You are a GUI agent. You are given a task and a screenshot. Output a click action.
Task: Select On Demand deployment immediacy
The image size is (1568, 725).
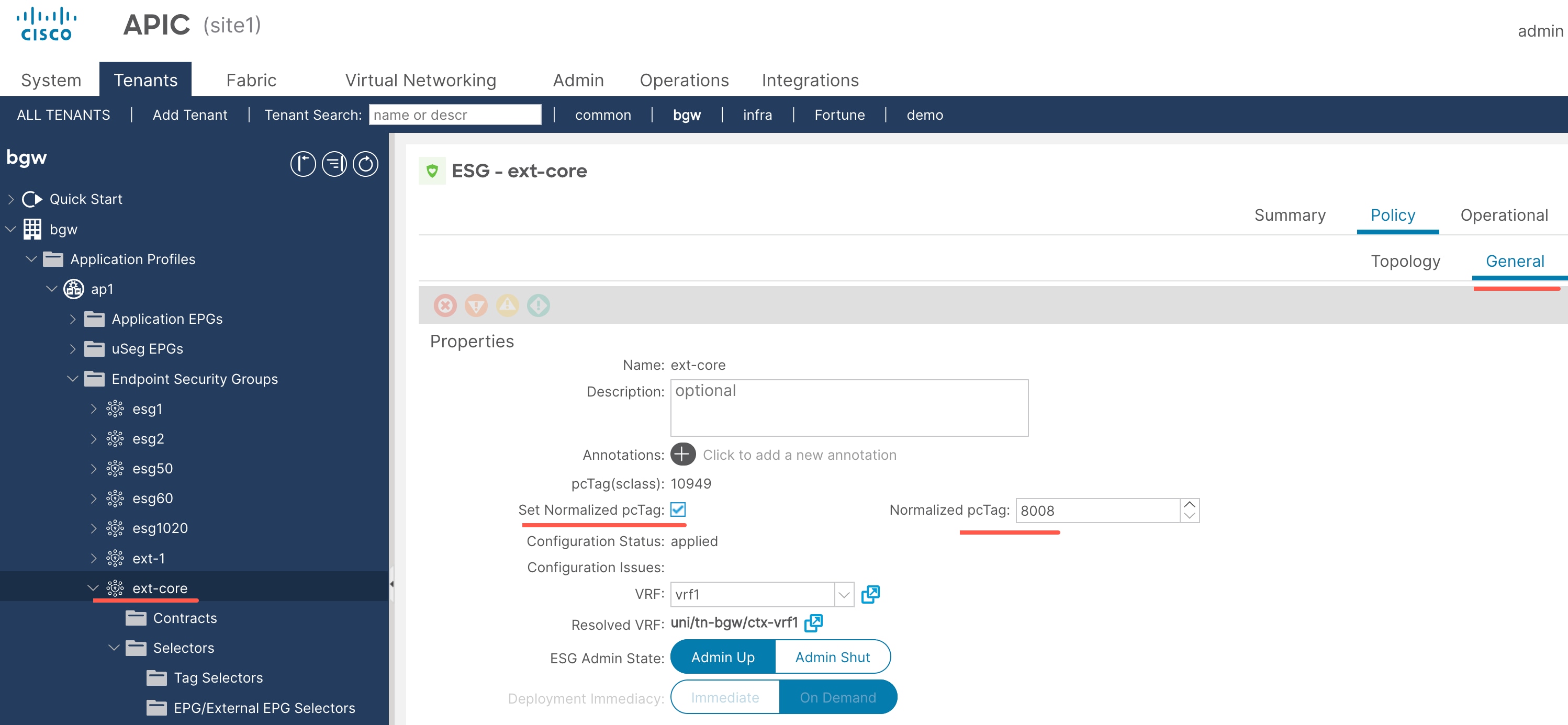click(x=838, y=697)
